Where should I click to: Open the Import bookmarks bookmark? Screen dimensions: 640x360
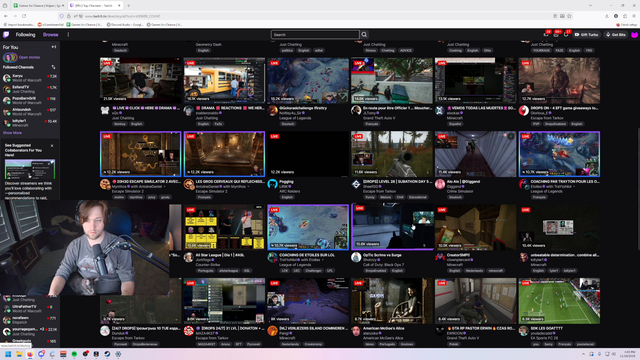pos(19,24)
